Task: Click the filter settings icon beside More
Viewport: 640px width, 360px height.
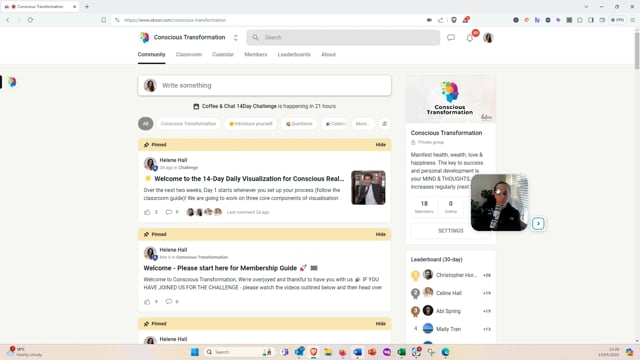Action: point(384,124)
